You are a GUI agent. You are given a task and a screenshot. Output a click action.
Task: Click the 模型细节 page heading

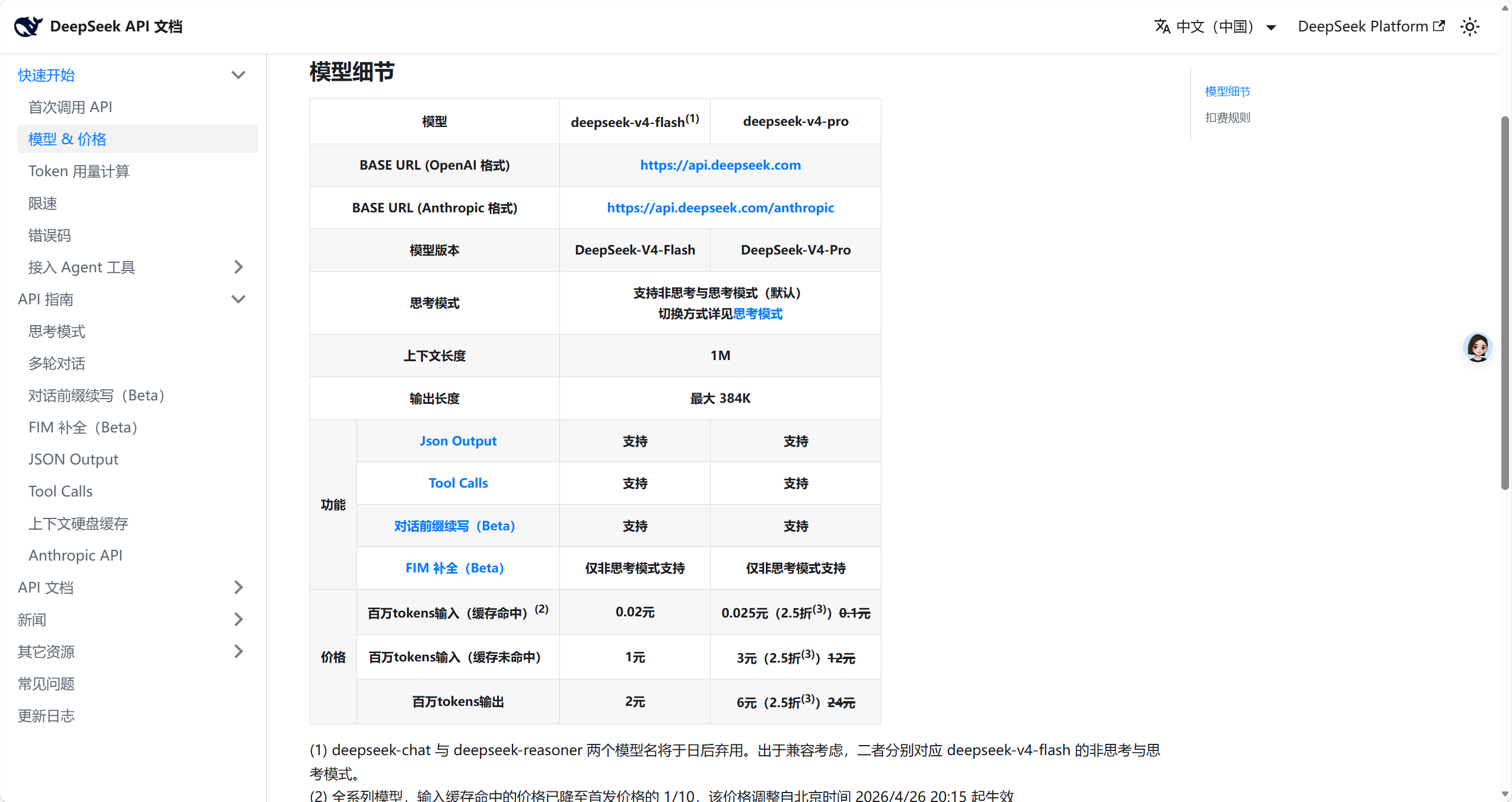[x=352, y=72]
